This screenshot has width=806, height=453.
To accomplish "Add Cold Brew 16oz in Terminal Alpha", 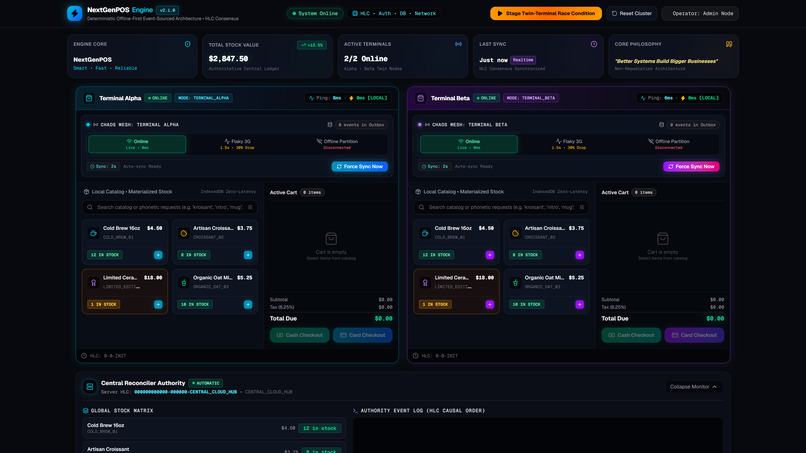I will click(x=158, y=255).
